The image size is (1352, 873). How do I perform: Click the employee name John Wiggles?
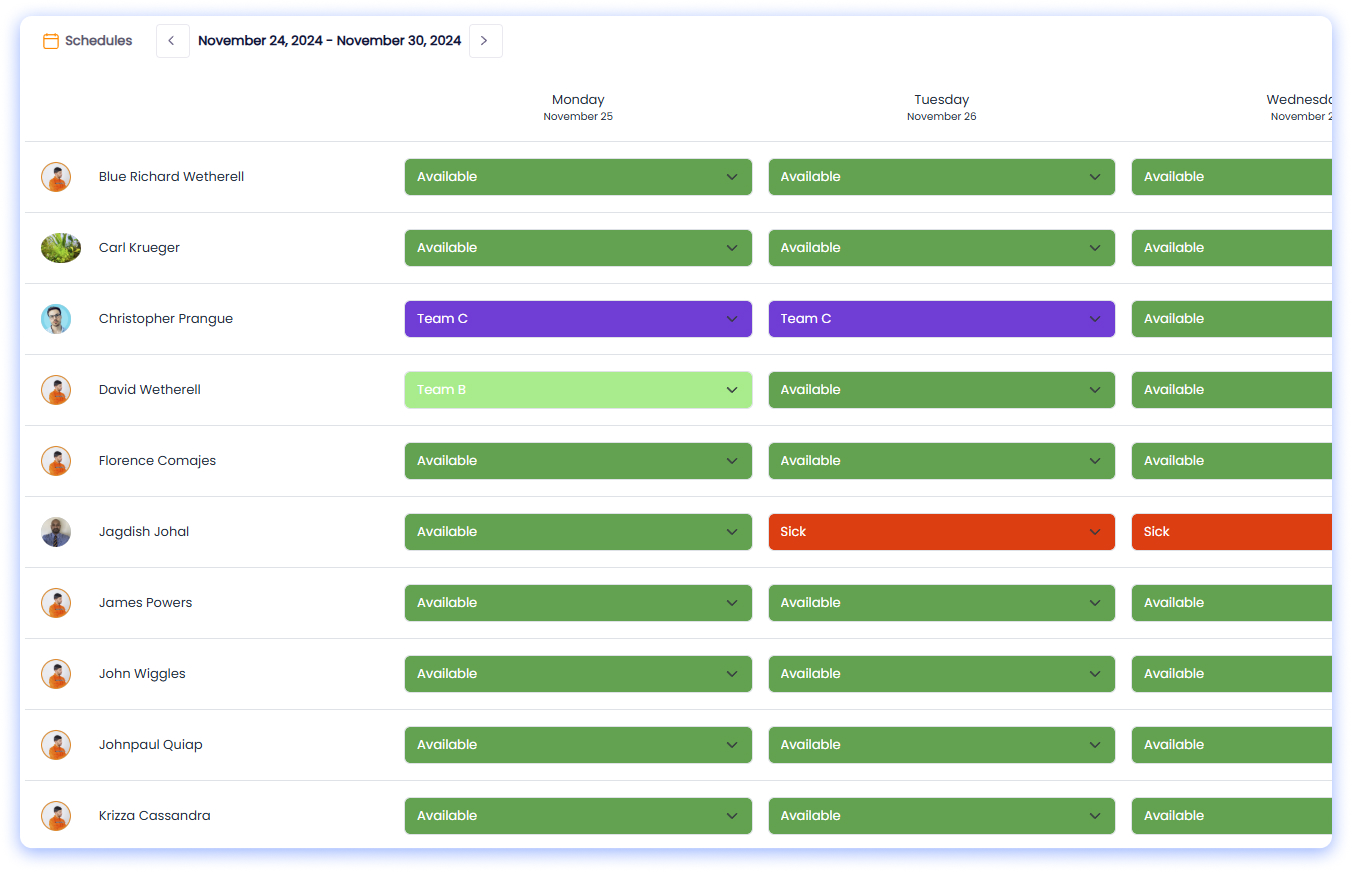[x=142, y=674]
